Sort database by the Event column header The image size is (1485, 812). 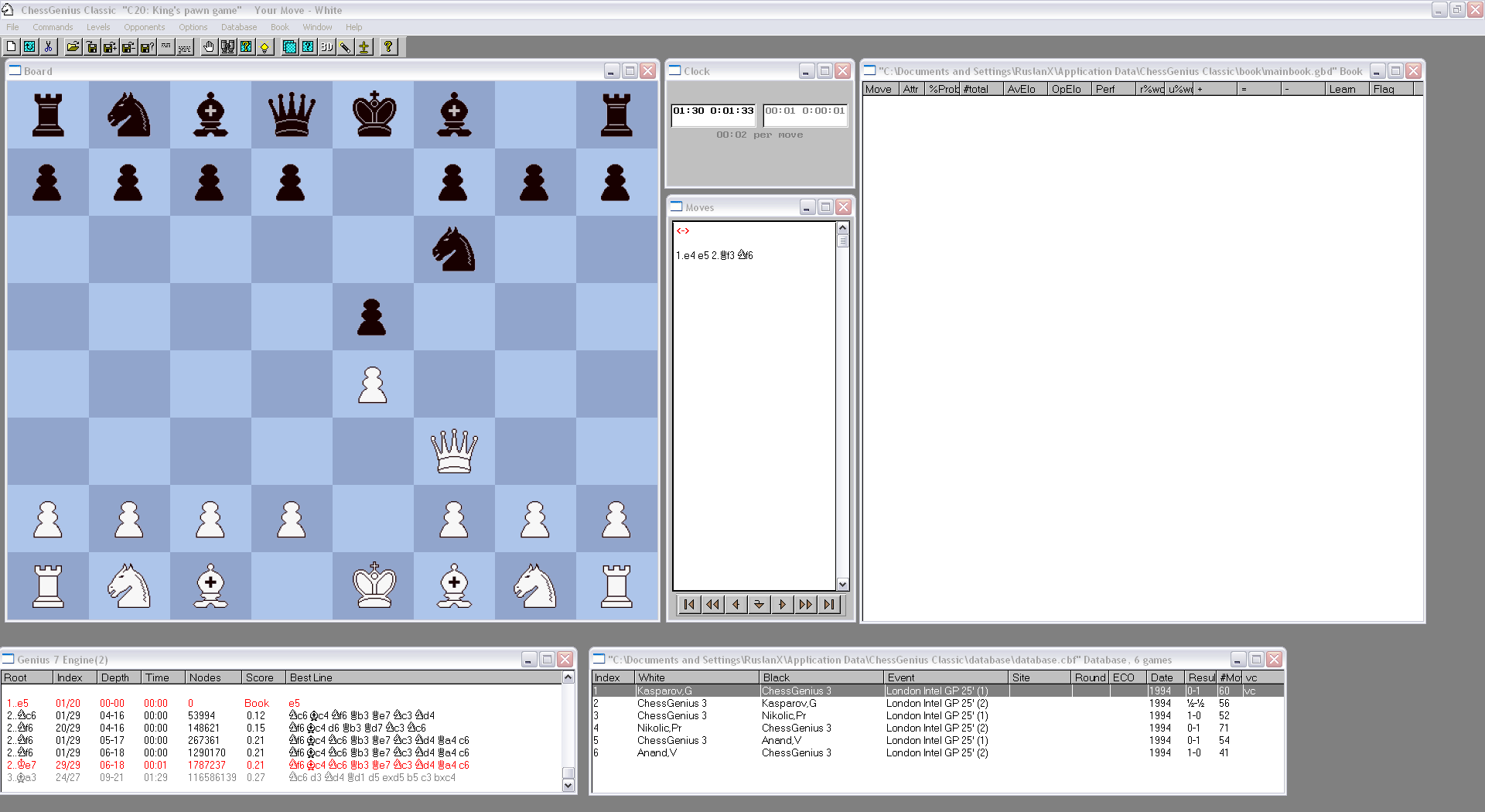[945, 677]
